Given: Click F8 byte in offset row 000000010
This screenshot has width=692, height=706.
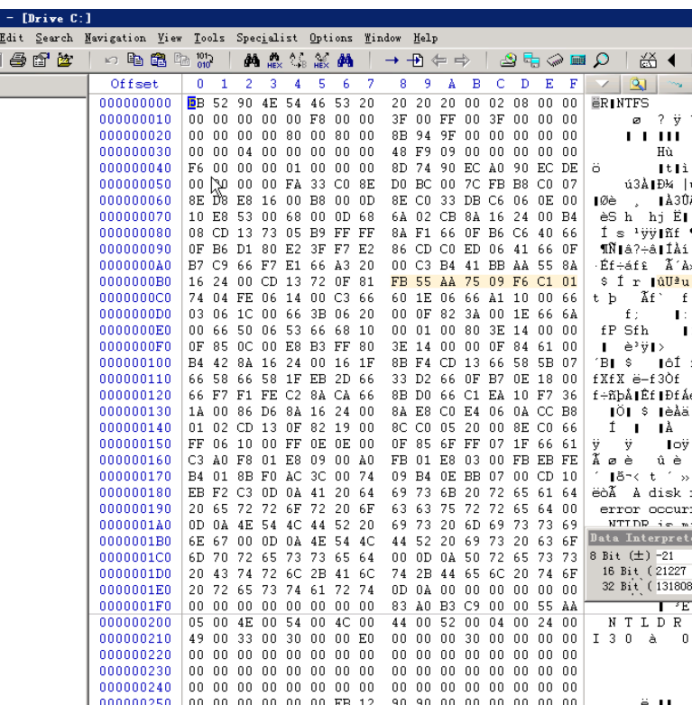Looking at the screenshot, I should click(317, 119).
